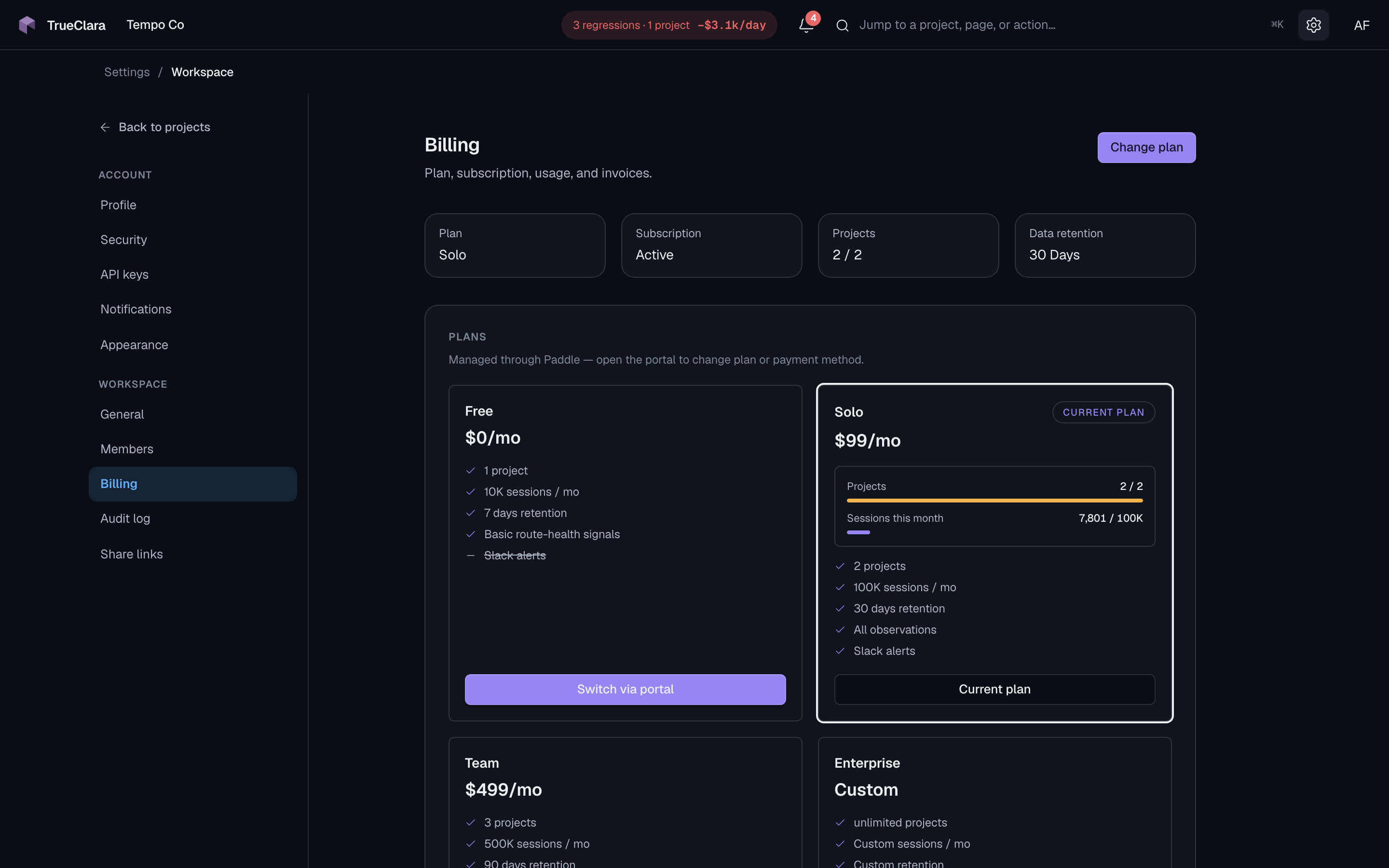1389x868 pixels.
Task: Click the CURRENT PLAN badge
Action: click(1103, 412)
